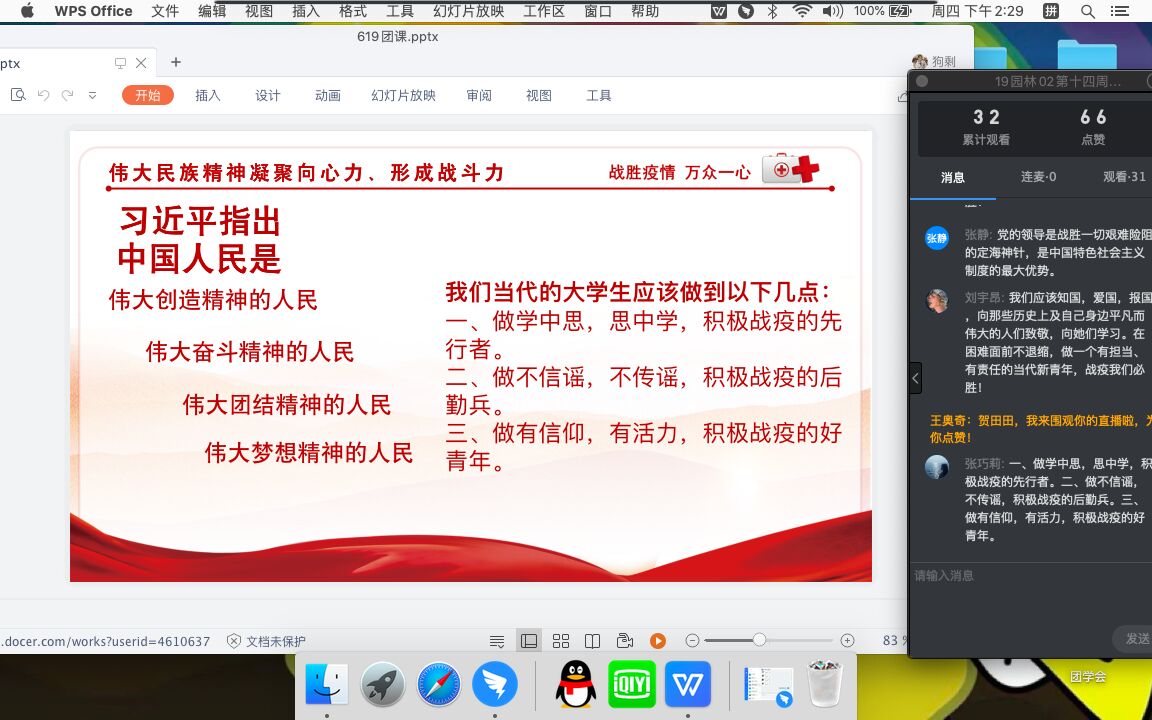
Task: Click the orange slideshow play button
Action: 657,641
